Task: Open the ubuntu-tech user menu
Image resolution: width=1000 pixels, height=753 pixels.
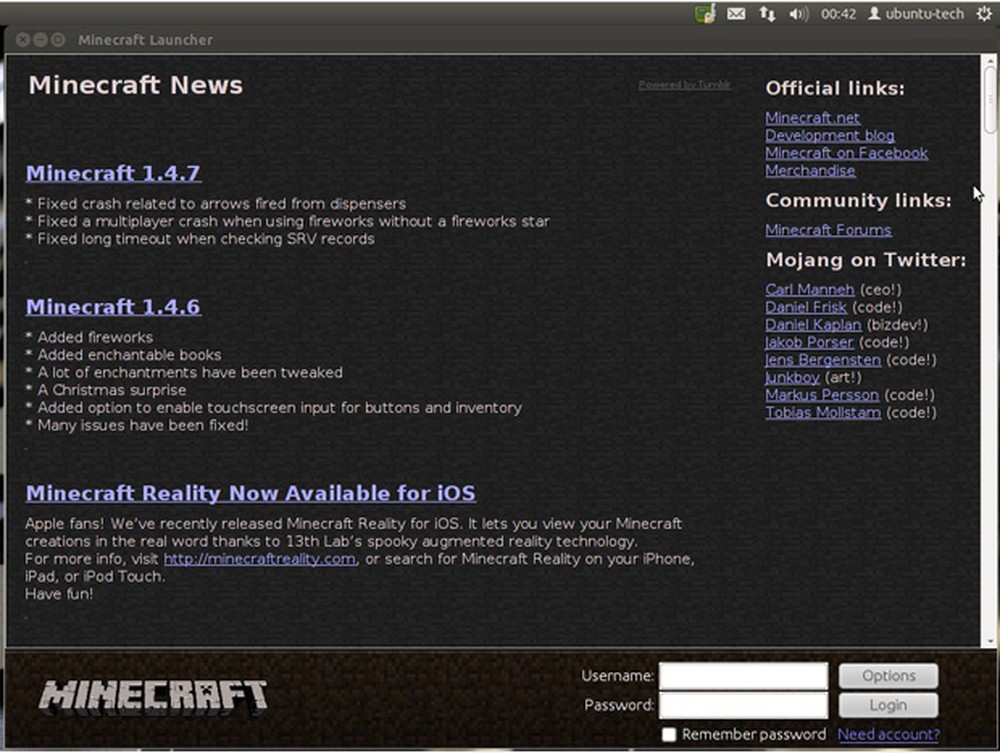Action: coord(916,13)
